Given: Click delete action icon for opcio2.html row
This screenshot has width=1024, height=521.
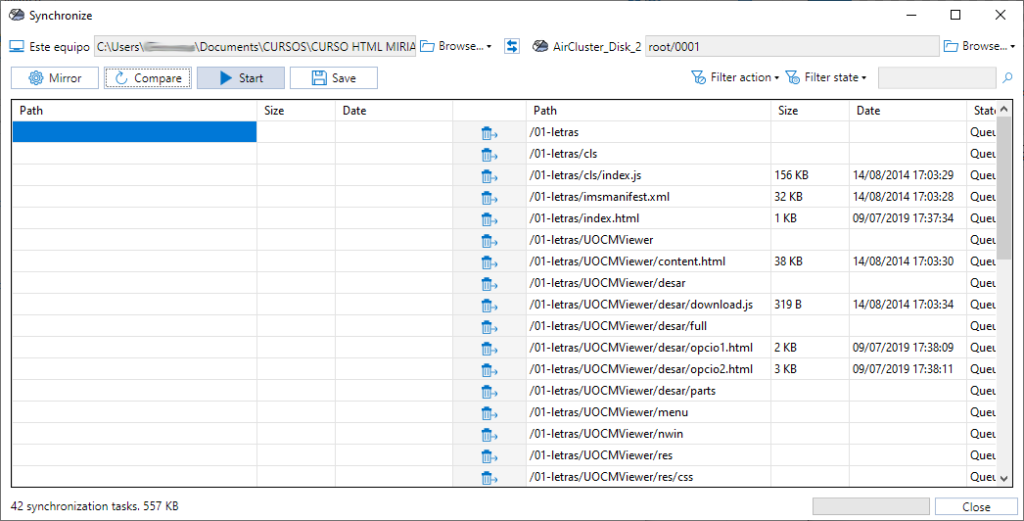Looking at the screenshot, I should 489,370.
